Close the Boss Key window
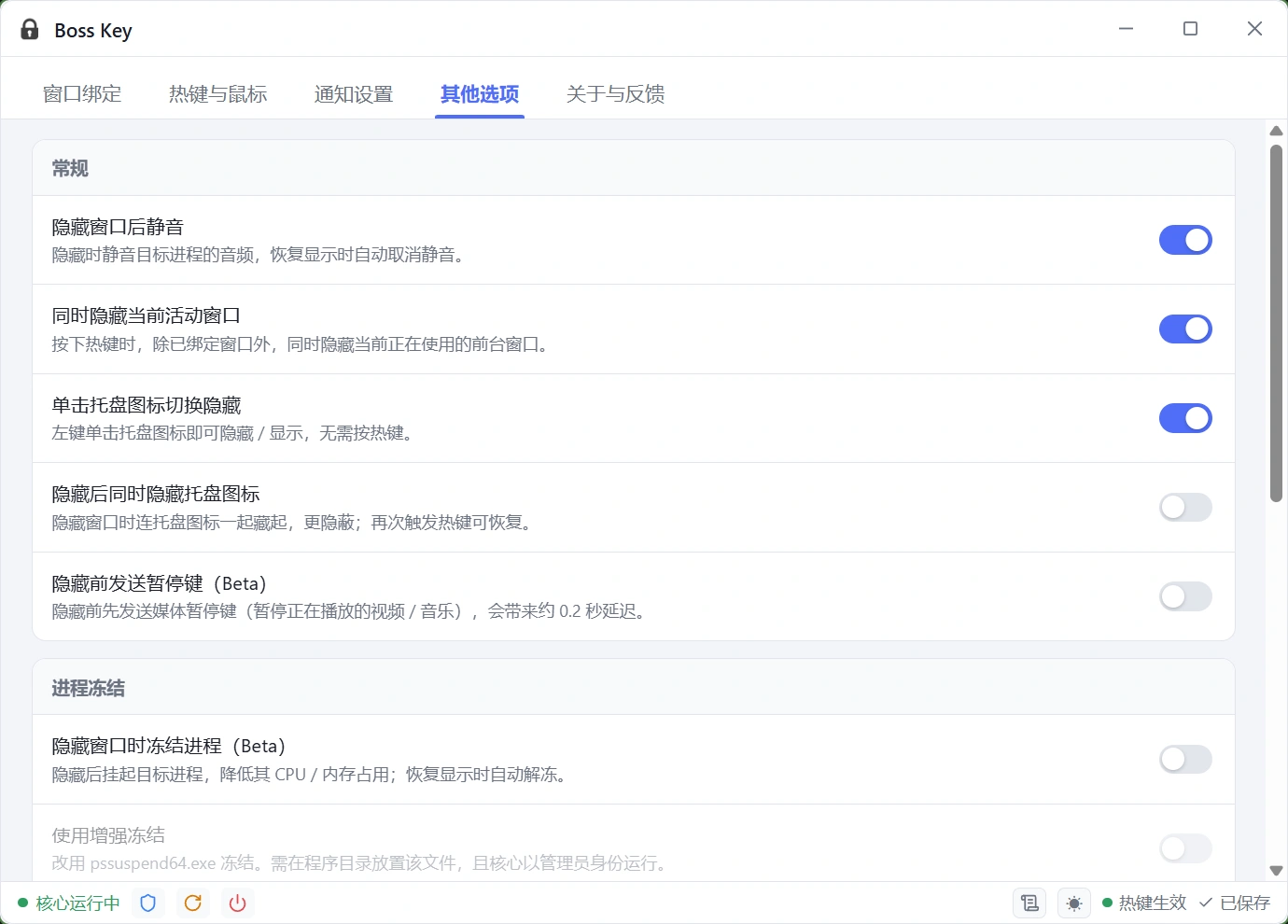This screenshot has width=1288, height=924. pos(1254,29)
